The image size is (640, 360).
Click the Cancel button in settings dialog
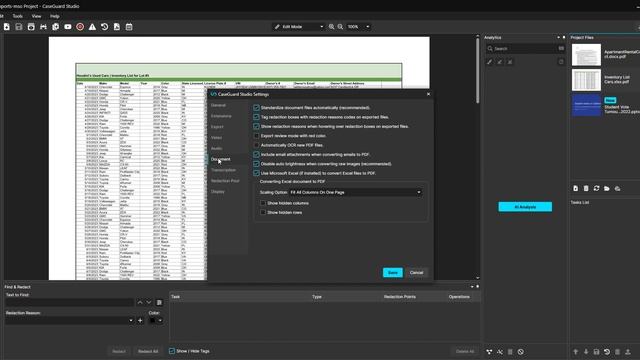pos(416,273)
